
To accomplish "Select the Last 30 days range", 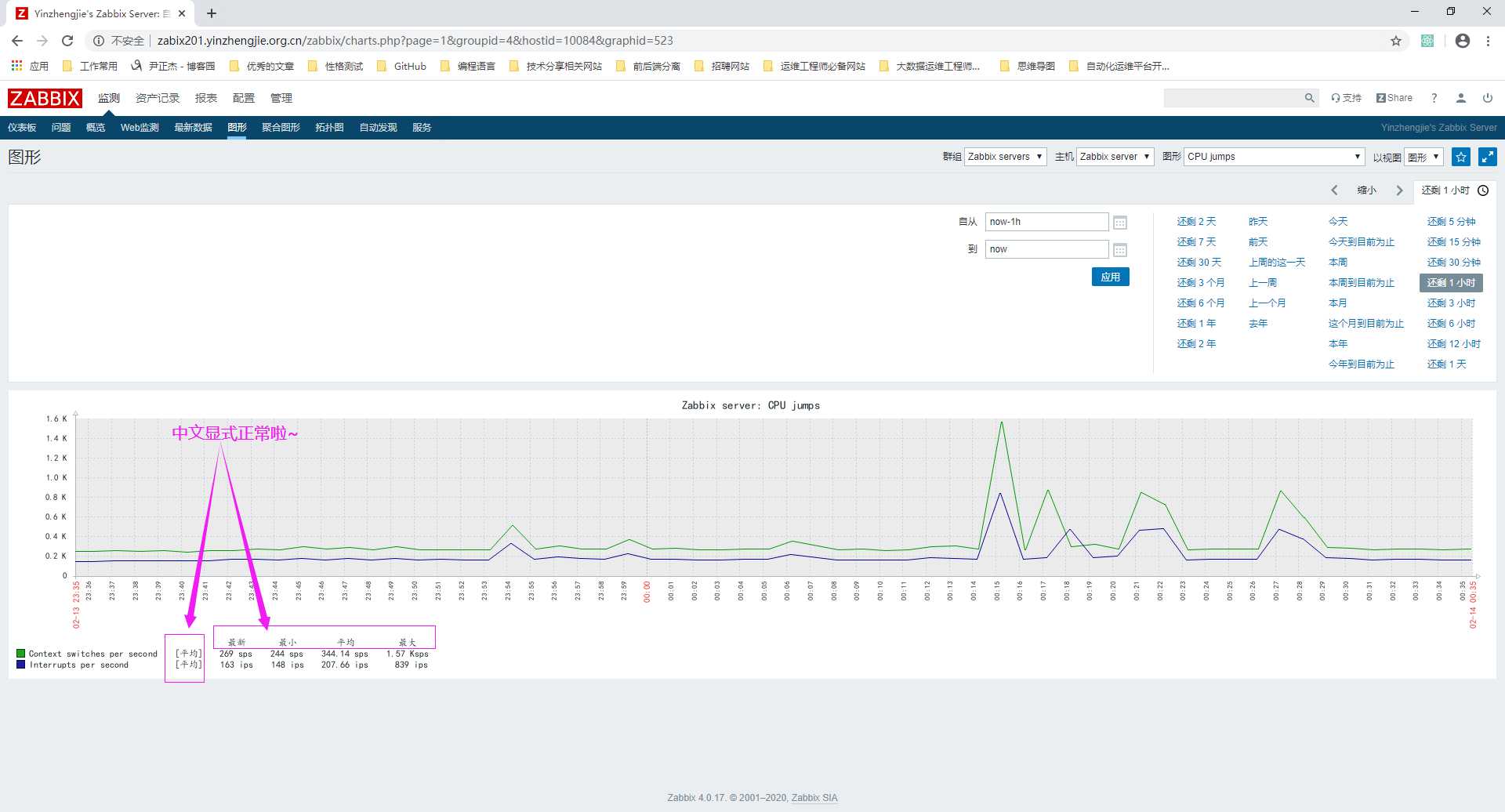I will coord(1199,263).
